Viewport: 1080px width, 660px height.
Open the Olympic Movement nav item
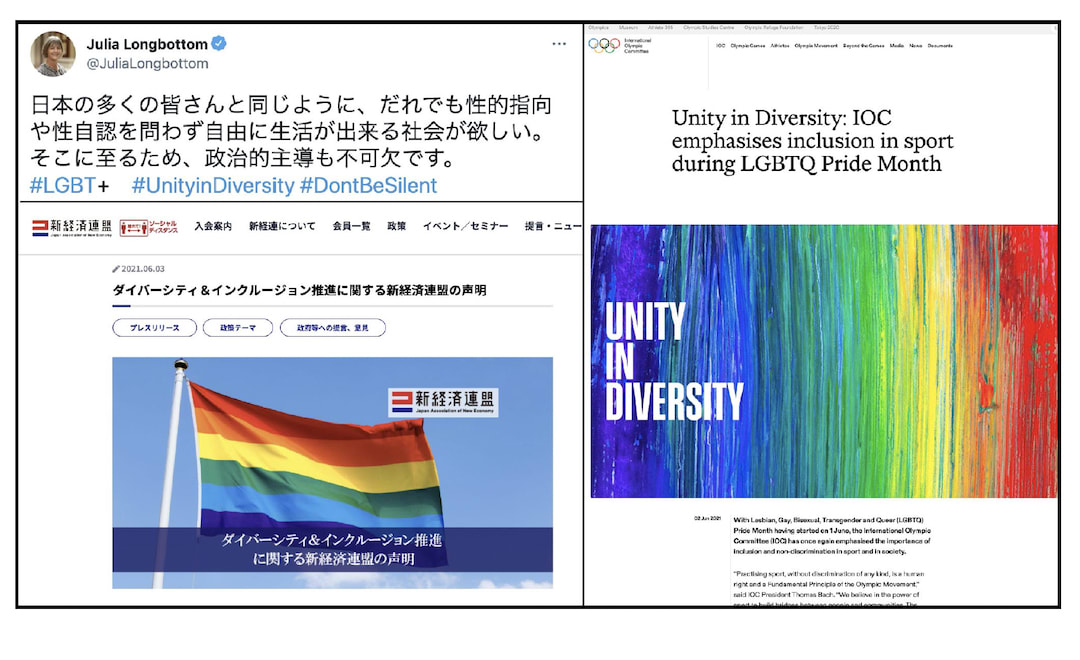(x=816, y=45)
